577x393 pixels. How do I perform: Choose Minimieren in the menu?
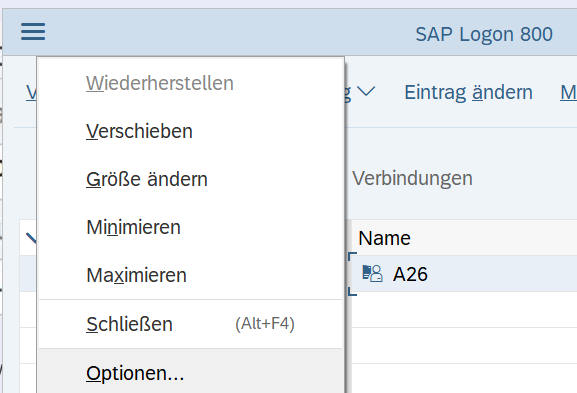tap(191, 227)
